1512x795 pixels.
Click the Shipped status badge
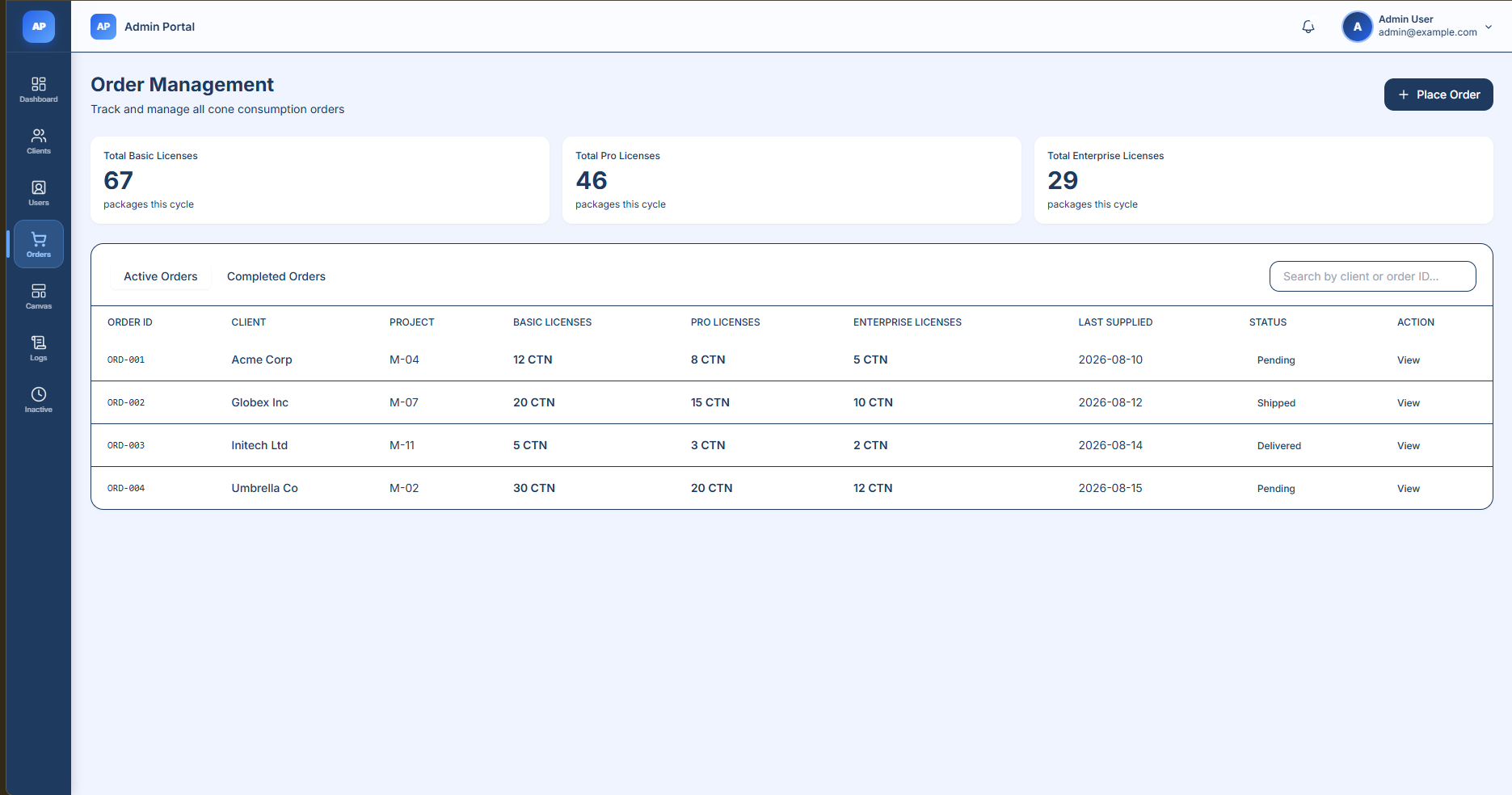(1276, 403)
